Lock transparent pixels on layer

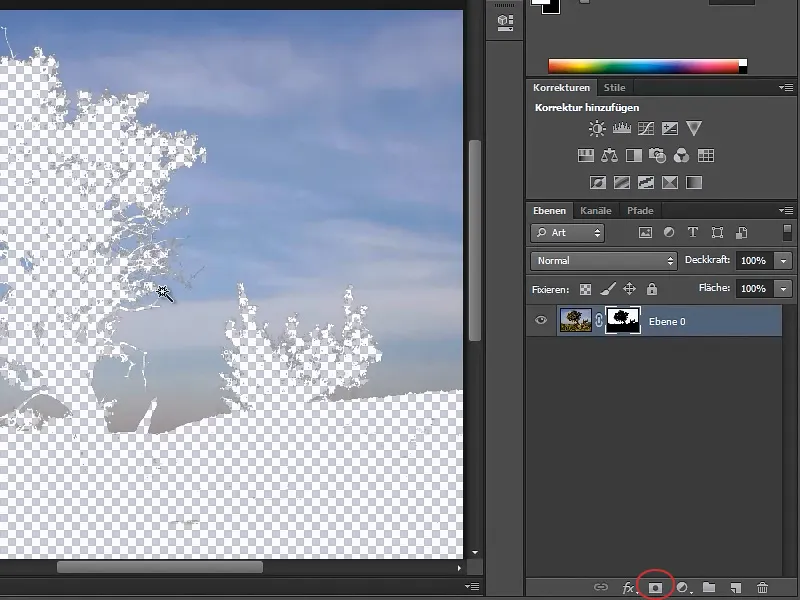point(585,289)
